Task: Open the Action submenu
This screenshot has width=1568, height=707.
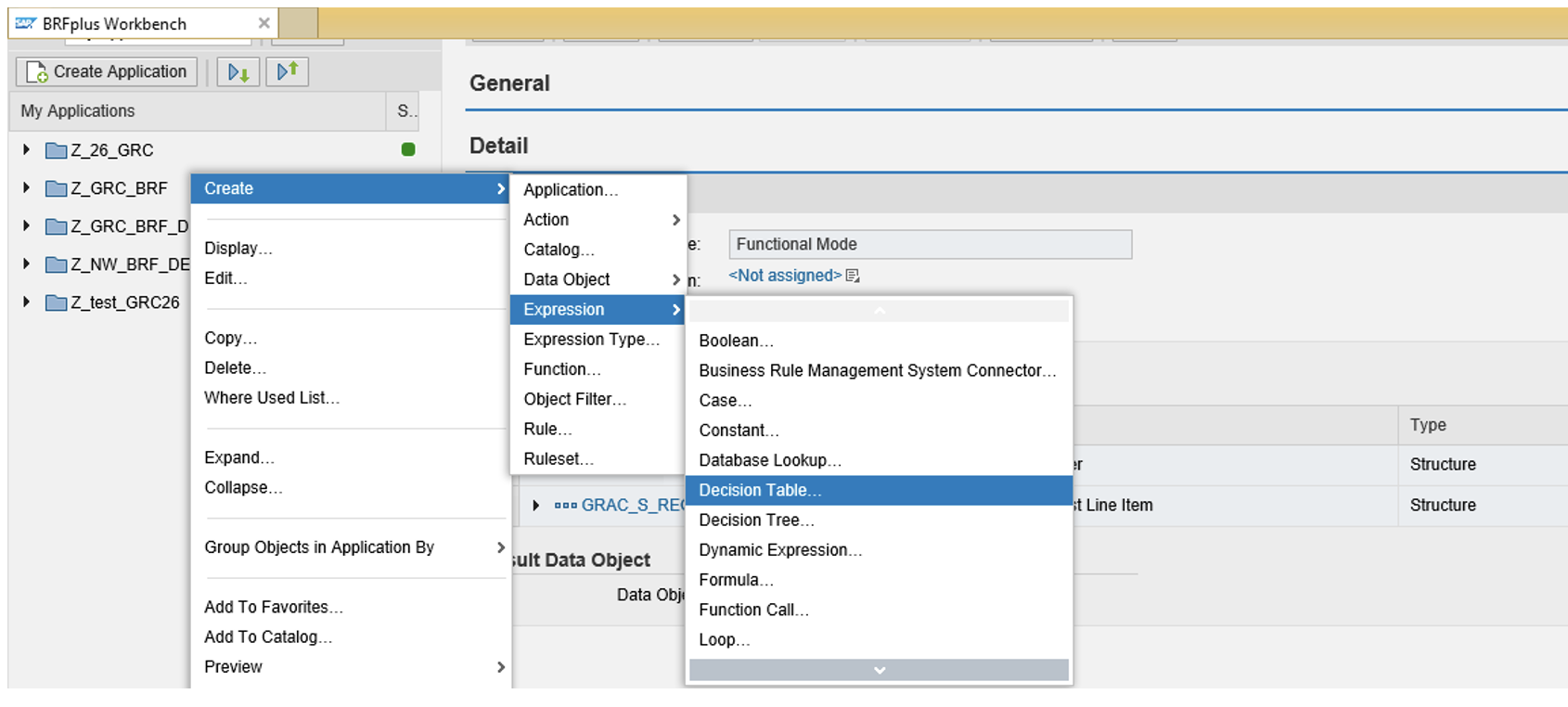Action: click(598, 220)
